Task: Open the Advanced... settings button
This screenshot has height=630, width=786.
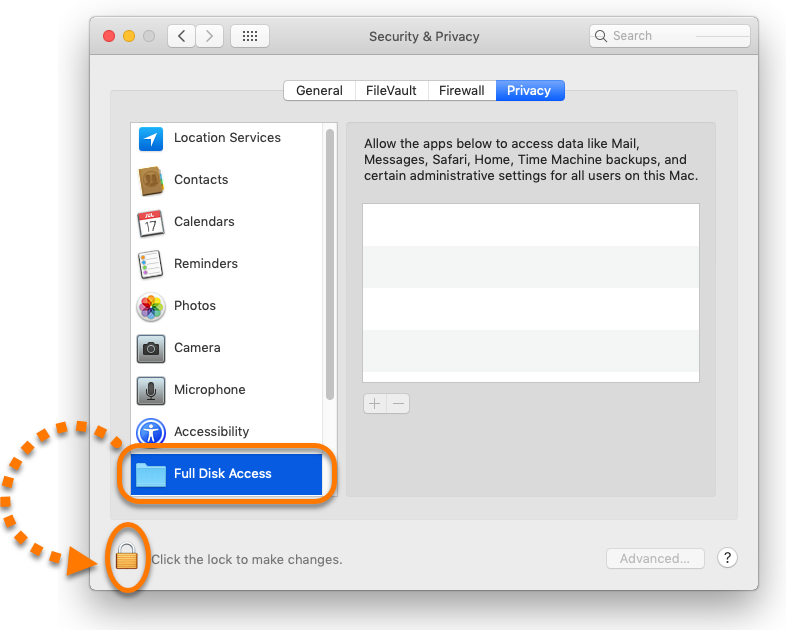Action: click(655, 558)
